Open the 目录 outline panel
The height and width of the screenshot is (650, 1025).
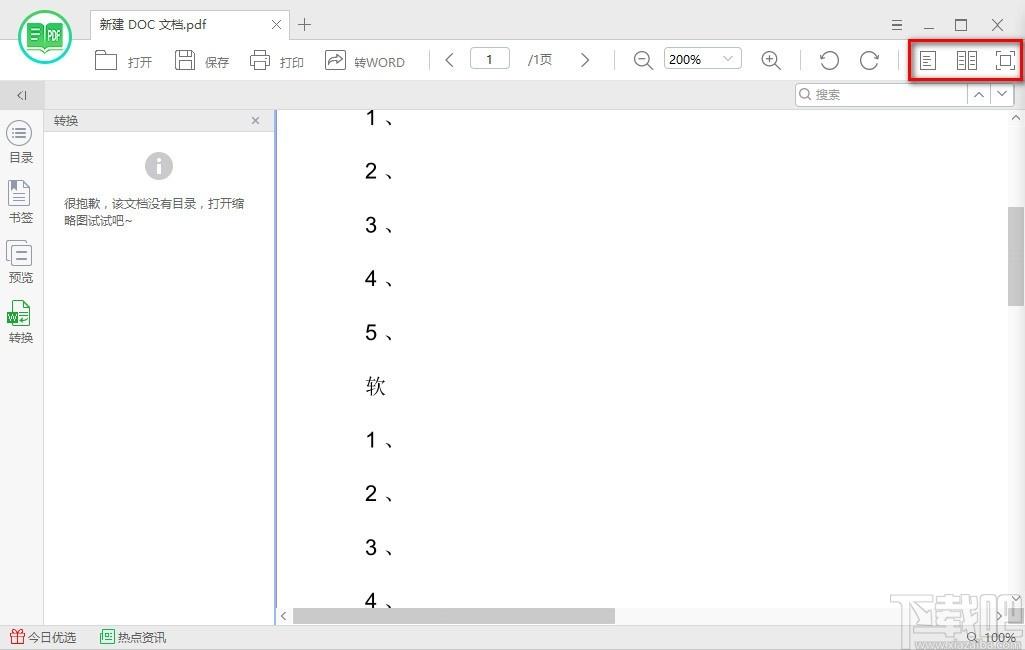tap(20, 142)
